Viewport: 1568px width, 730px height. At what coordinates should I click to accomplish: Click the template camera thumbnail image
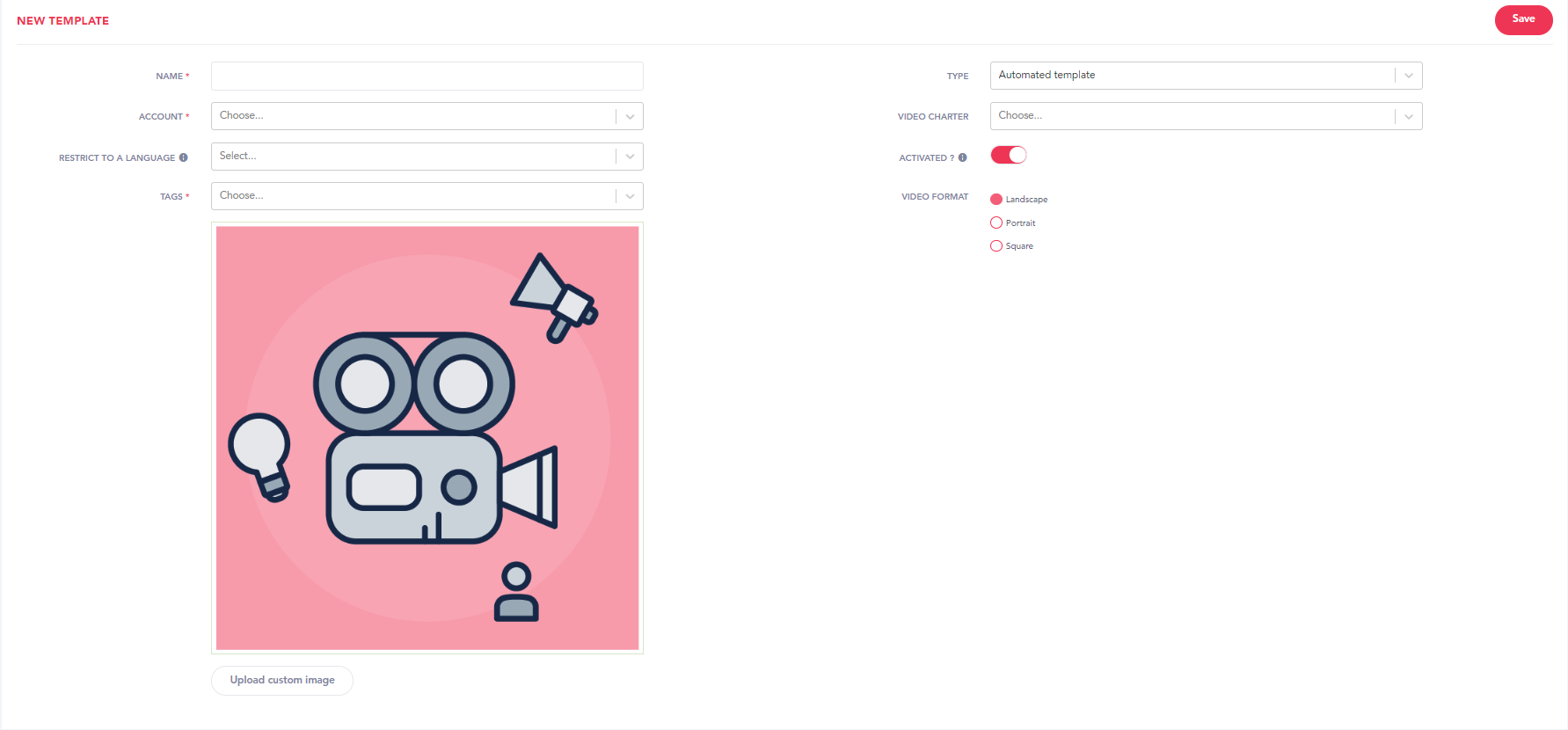[427, 438]
